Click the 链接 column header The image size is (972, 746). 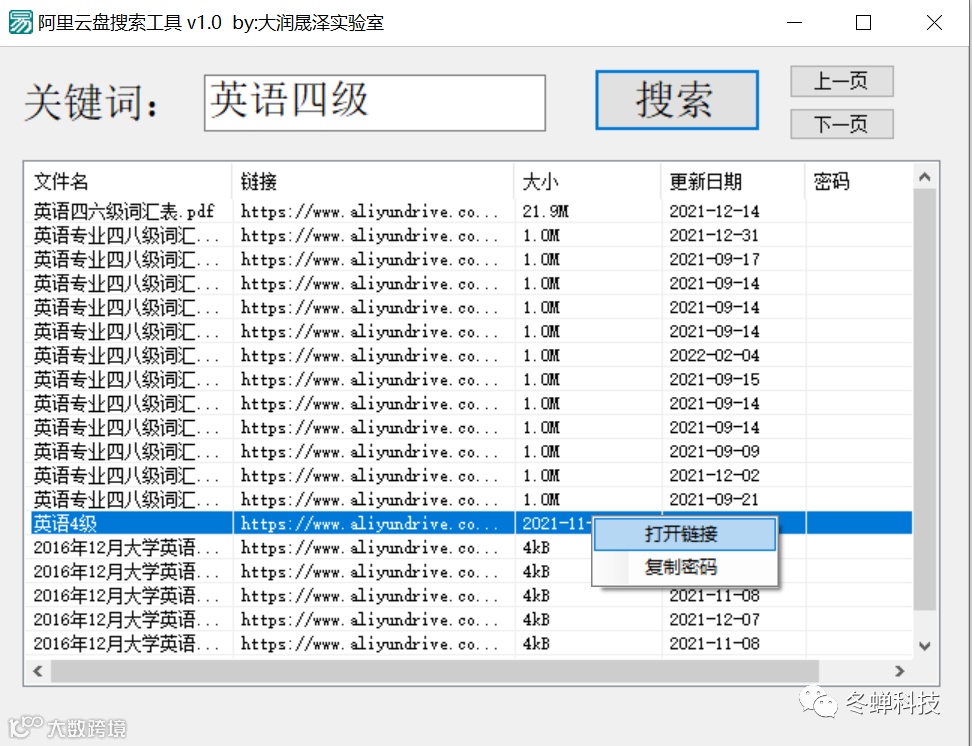pyautogui.click(x=373, y=181)
